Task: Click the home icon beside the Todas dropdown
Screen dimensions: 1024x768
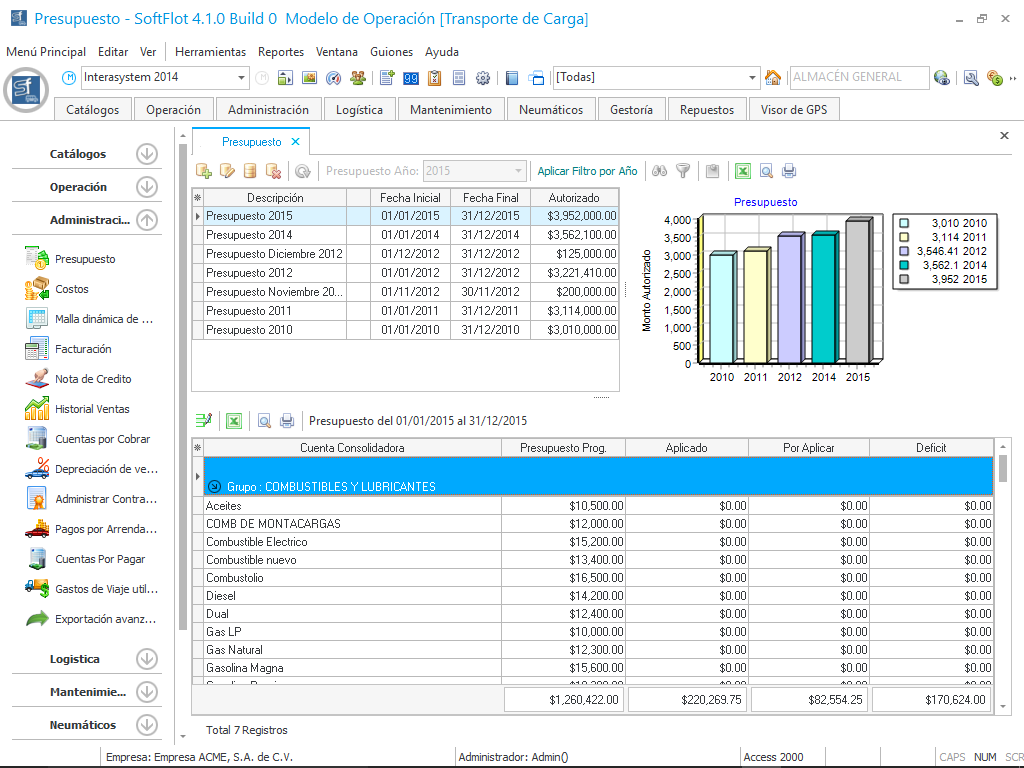Action: pyautogui.click(x=773, y=78)
